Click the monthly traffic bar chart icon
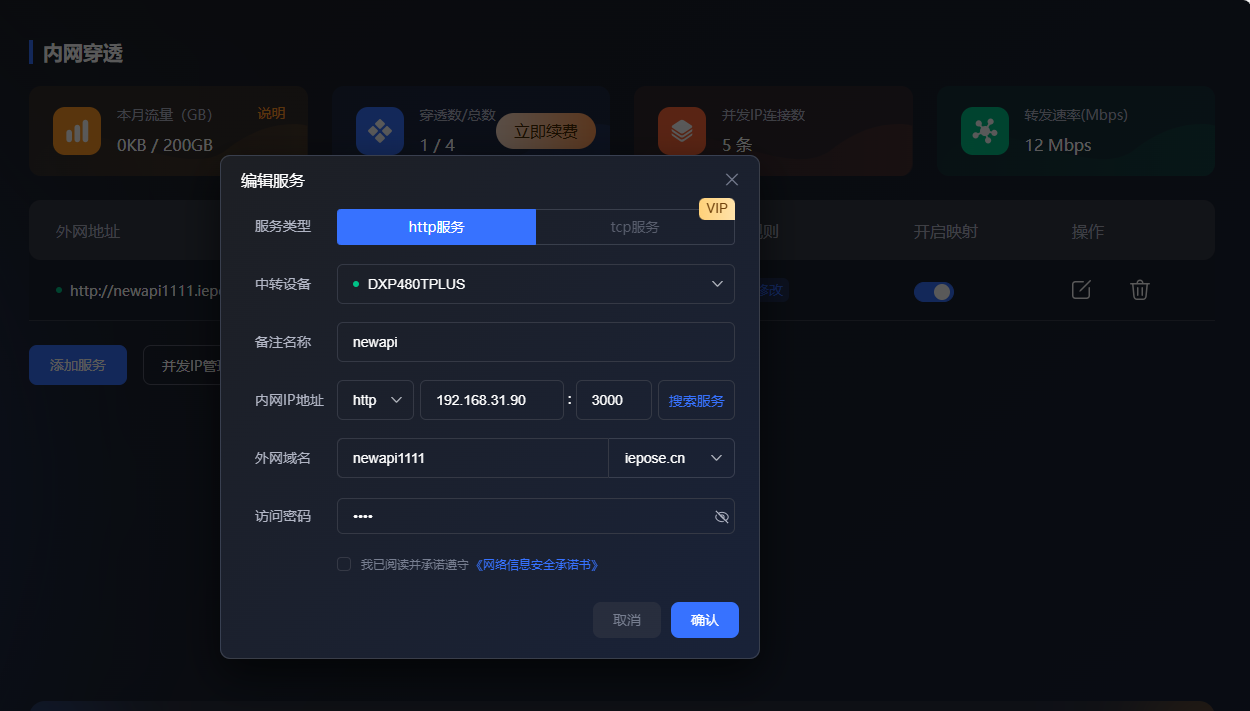 pos(77,130)
